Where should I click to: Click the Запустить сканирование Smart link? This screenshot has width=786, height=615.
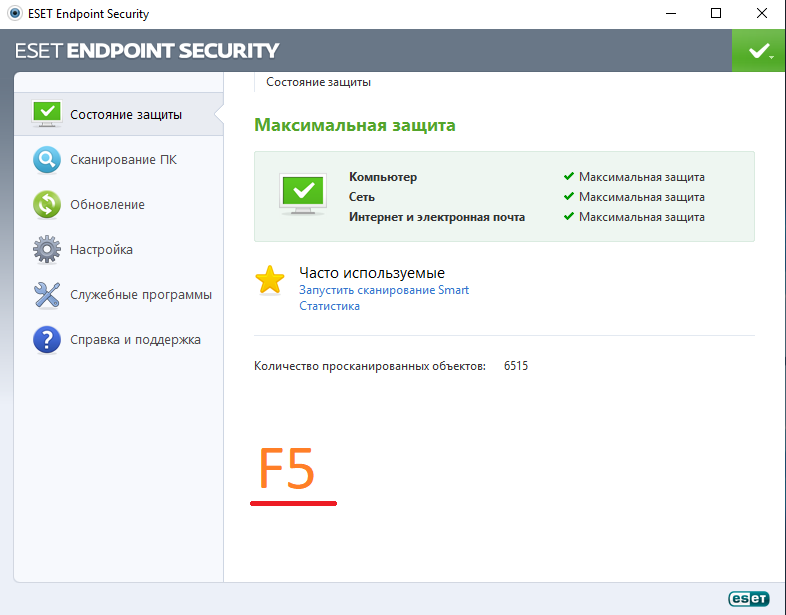[x=384, y=290]
